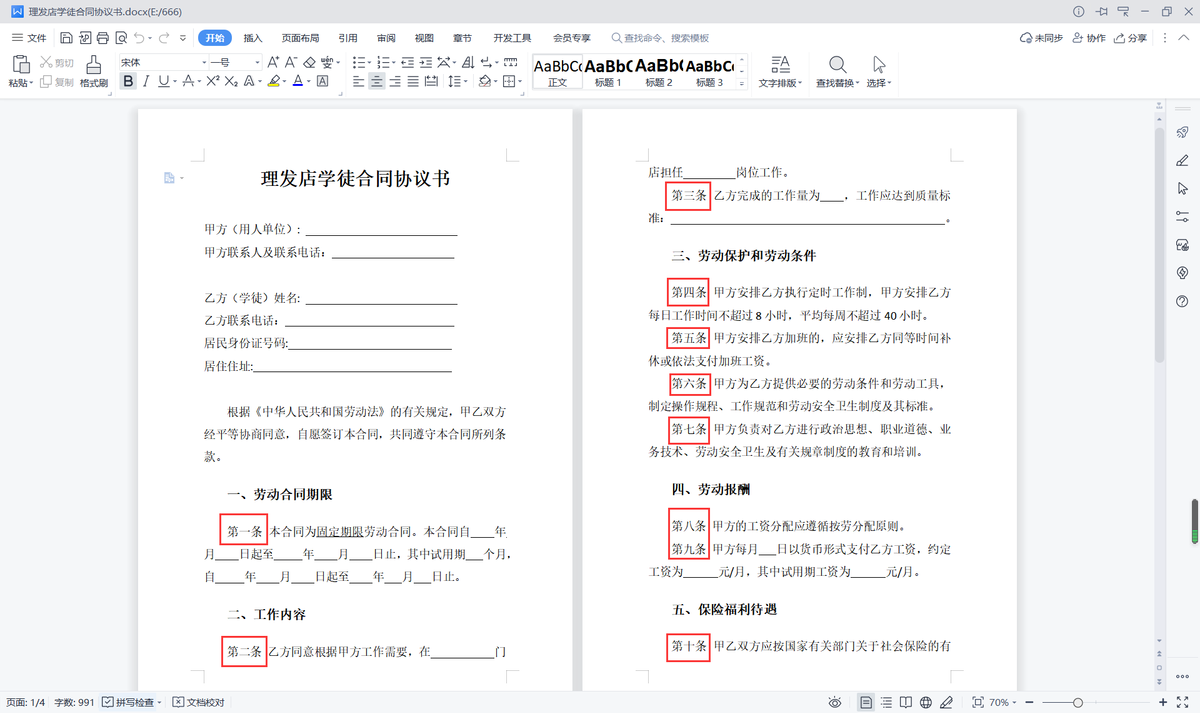Click the Print icon in quick toolbar
1200x713 pixels.
[x=102, y=38]
